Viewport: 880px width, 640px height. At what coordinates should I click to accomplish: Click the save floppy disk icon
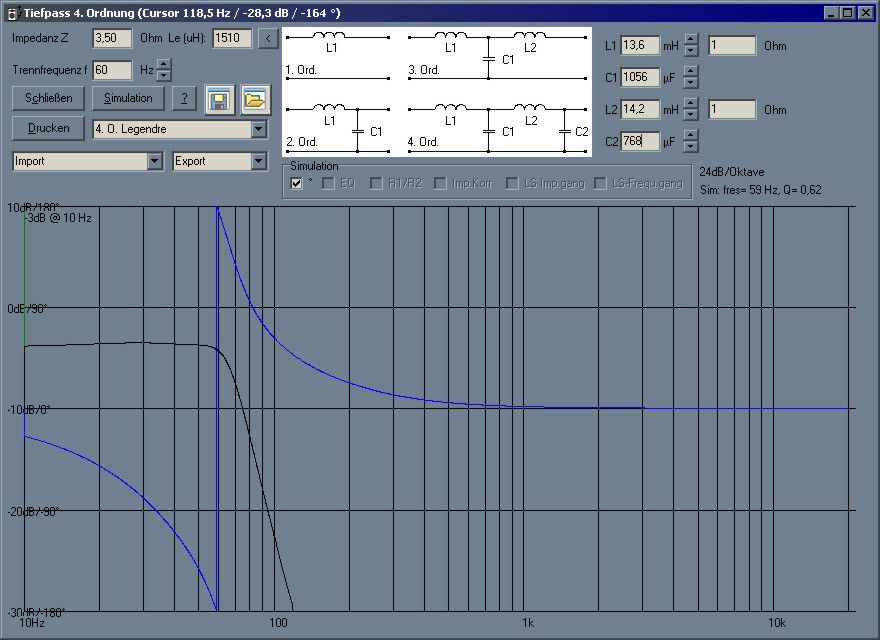219,100
